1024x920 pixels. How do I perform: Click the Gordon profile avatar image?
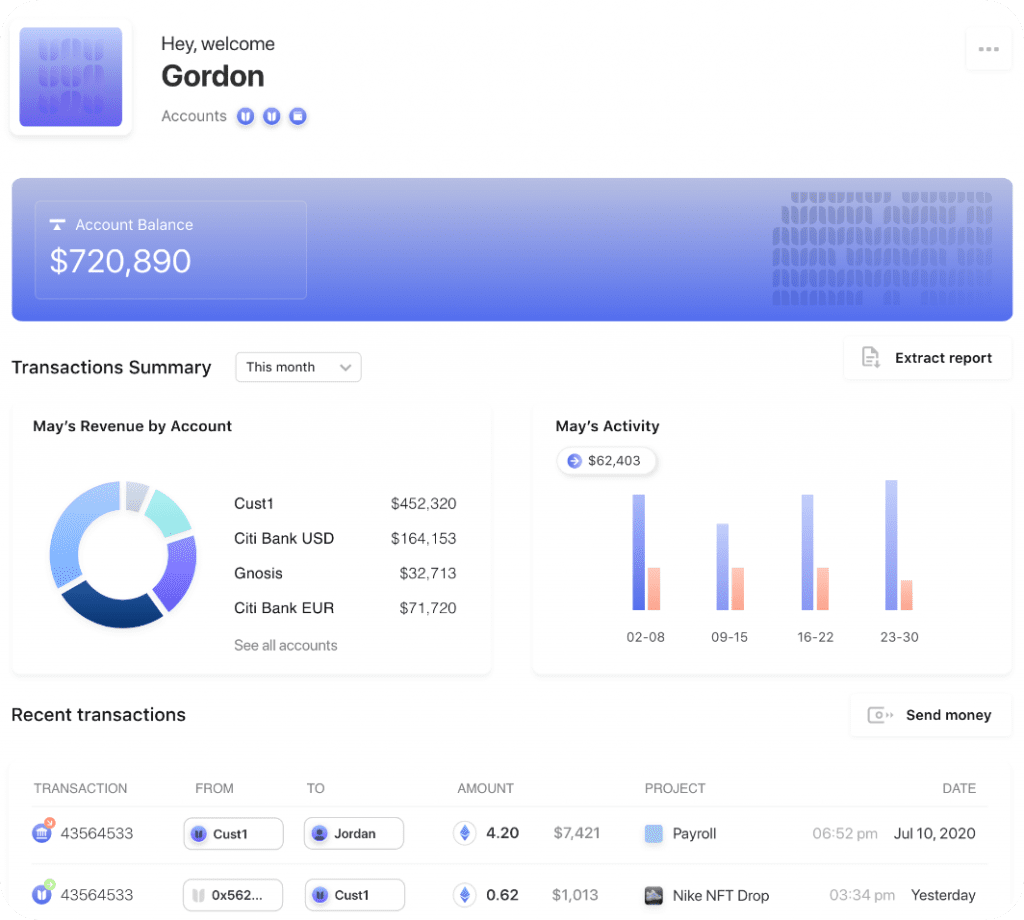tap(71, 77)
